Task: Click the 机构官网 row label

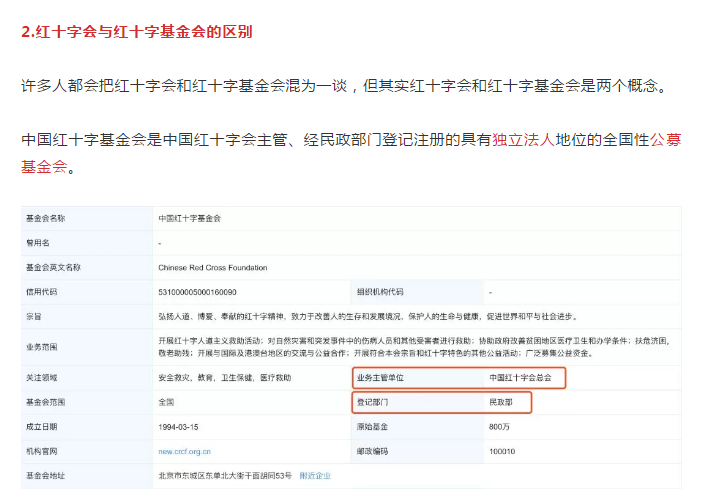Action: pos(42,451)
